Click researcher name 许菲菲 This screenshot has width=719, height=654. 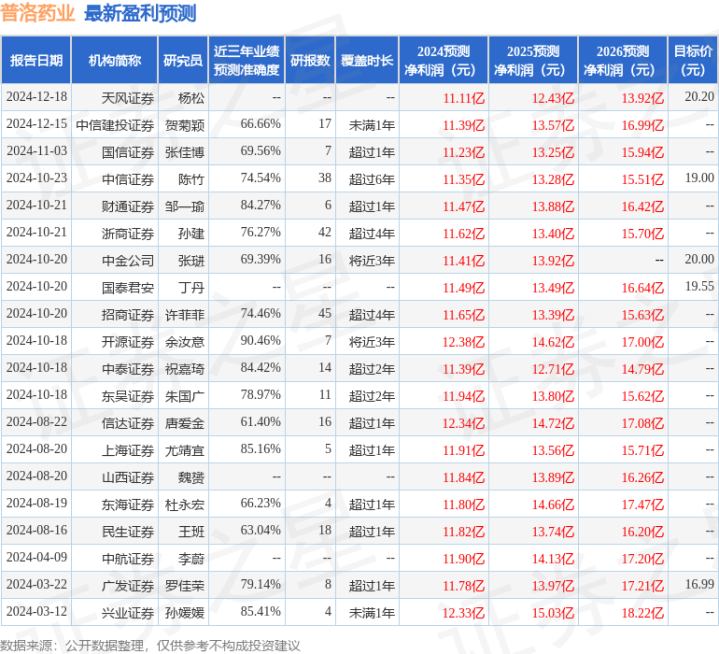(185, 315)
